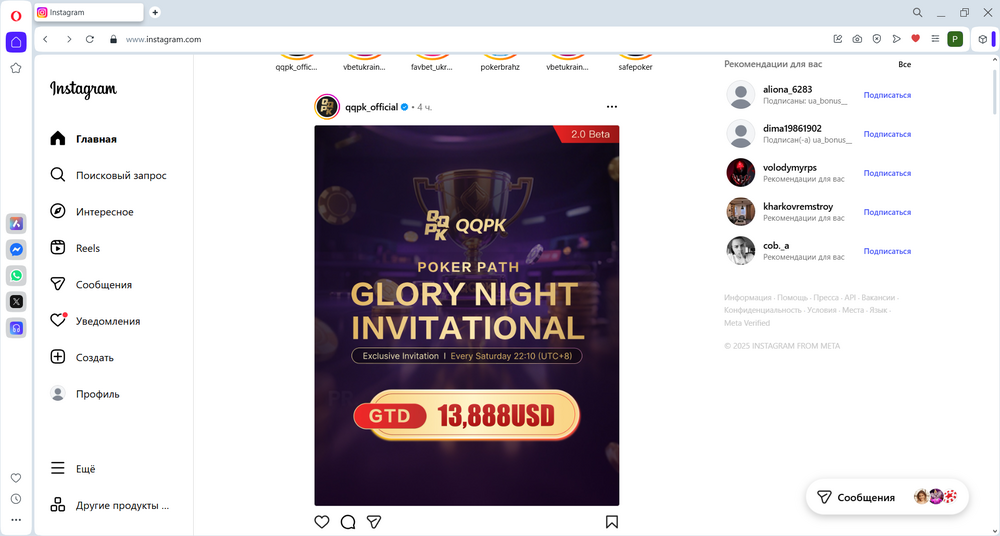Like the qqpk_official post with heart icon
1000x536 pixels.
click(x=322, y=522)
